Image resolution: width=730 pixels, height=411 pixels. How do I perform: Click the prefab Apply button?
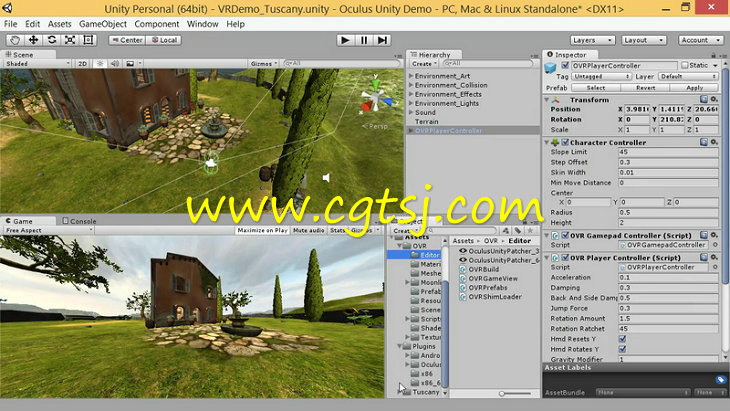(694, 88)
